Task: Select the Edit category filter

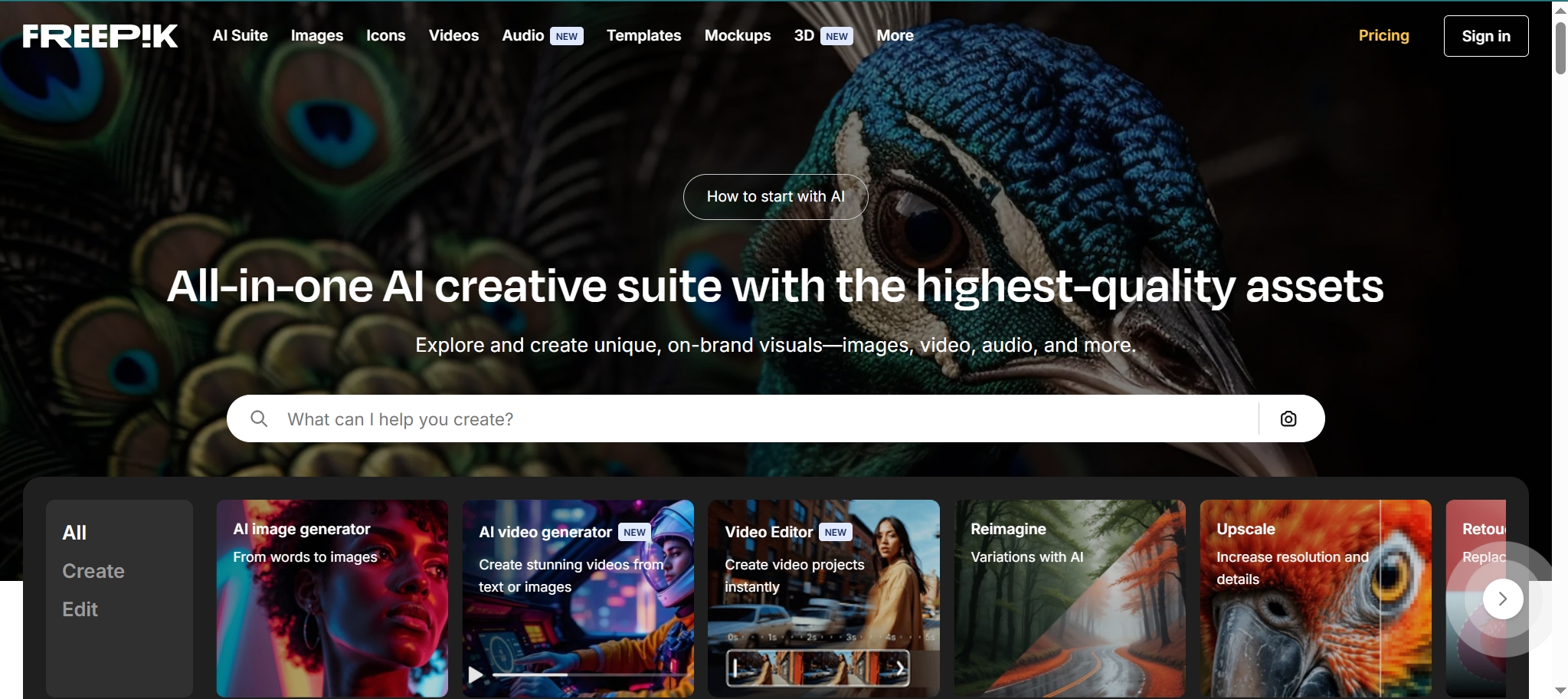Action: pyautogui.click(x=80, y=609)
